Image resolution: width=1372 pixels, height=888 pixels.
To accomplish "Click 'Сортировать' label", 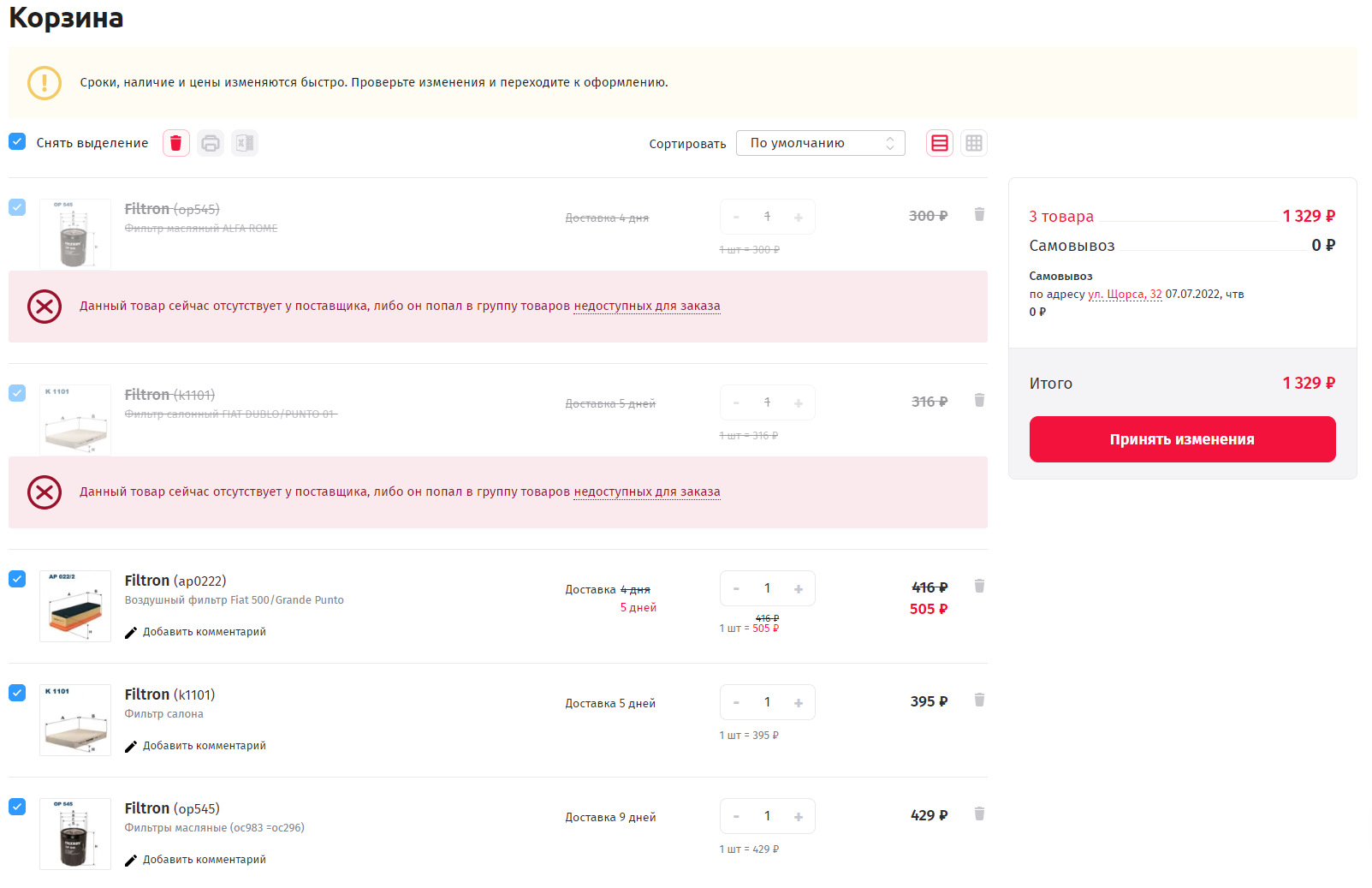I will click(x=687, y=144).
